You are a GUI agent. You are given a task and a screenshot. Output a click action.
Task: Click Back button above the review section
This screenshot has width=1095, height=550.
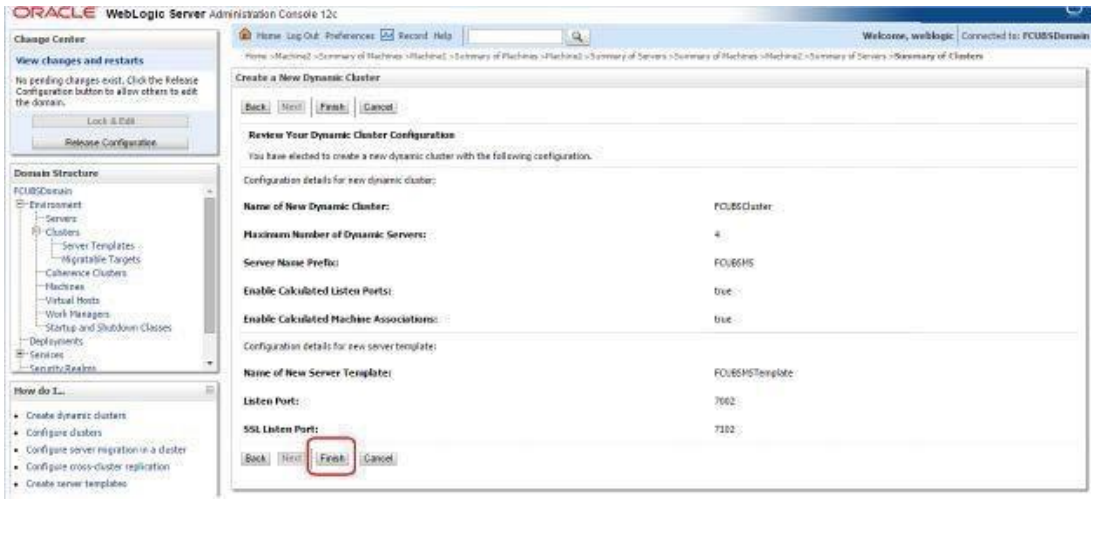point(256,107)
